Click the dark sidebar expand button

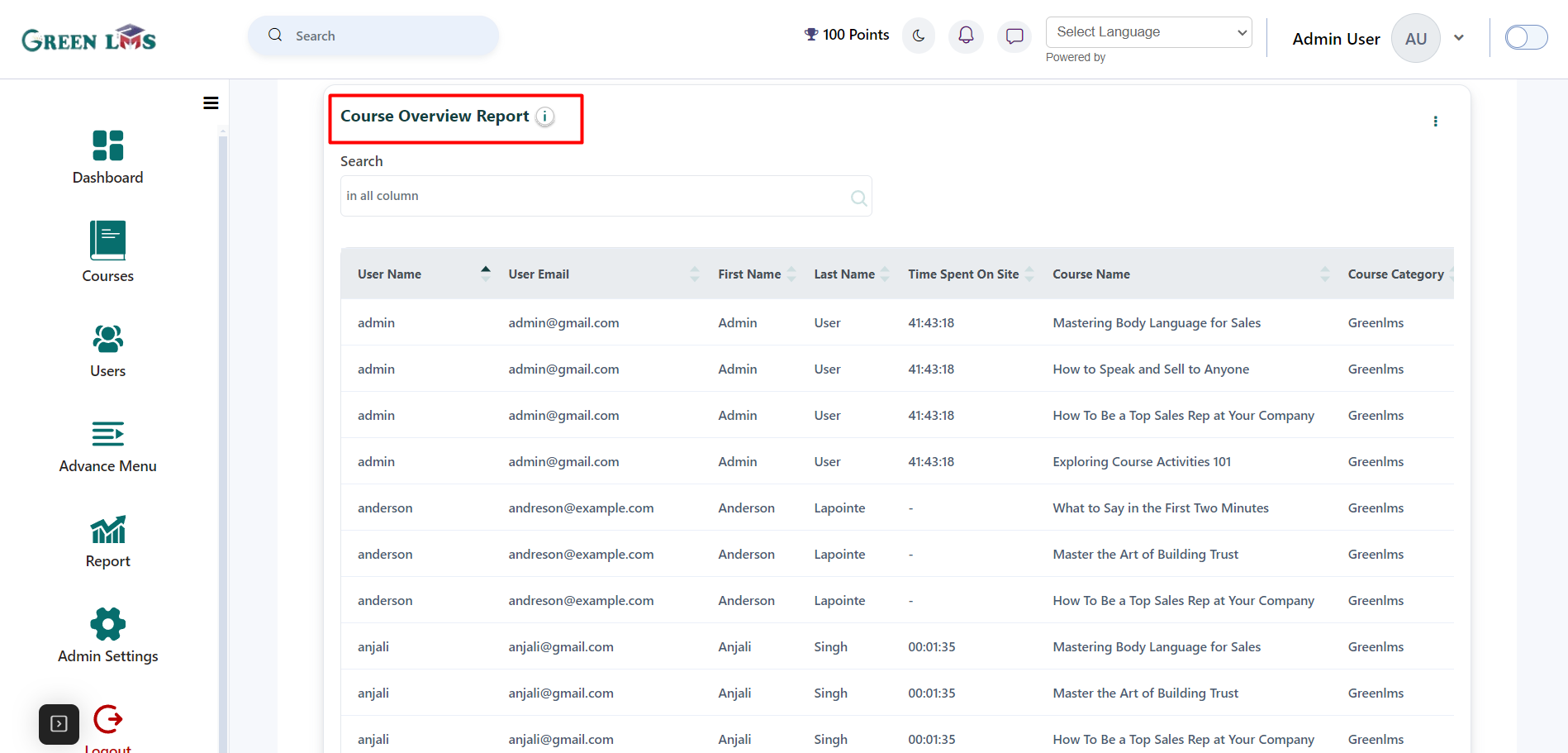[59, 724]
